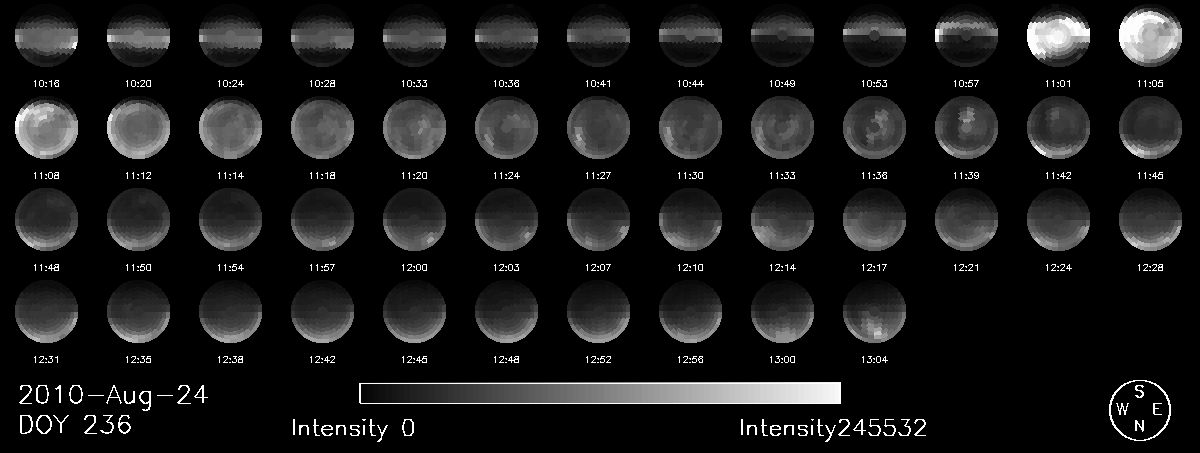Select the 10:20 disk image

click(139, 35)
